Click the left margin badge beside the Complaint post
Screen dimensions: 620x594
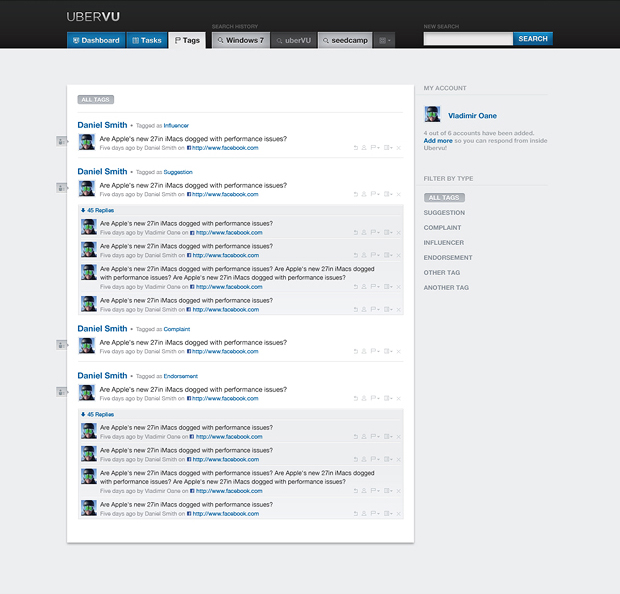[x=61, y=344]
